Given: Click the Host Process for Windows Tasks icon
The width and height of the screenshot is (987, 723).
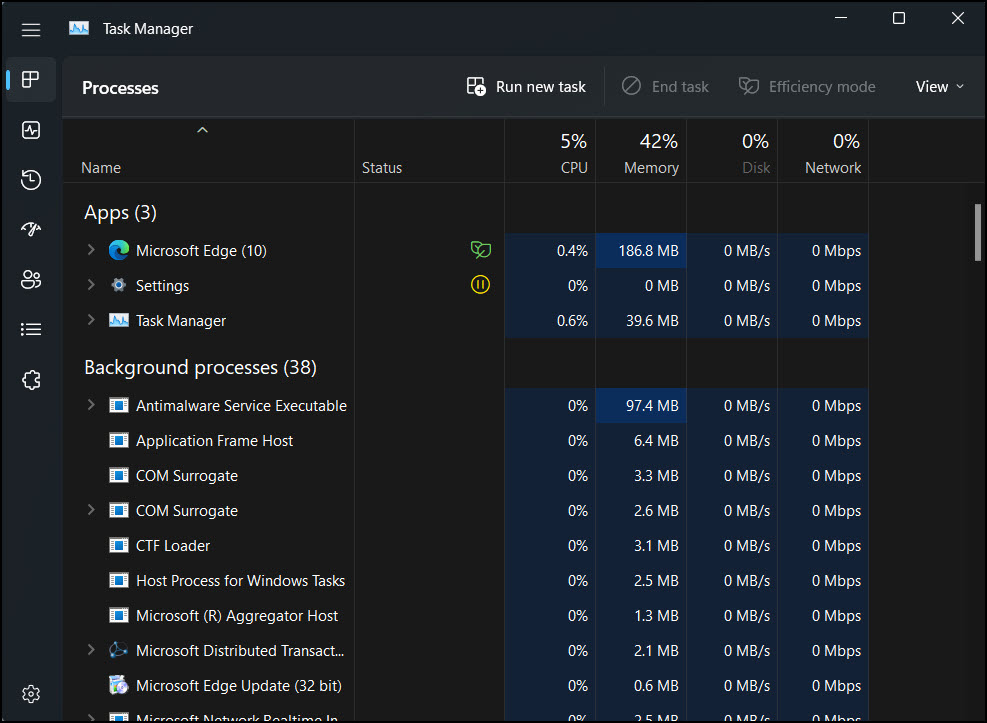Looking at the screenshot, I should tap(118, 580).
